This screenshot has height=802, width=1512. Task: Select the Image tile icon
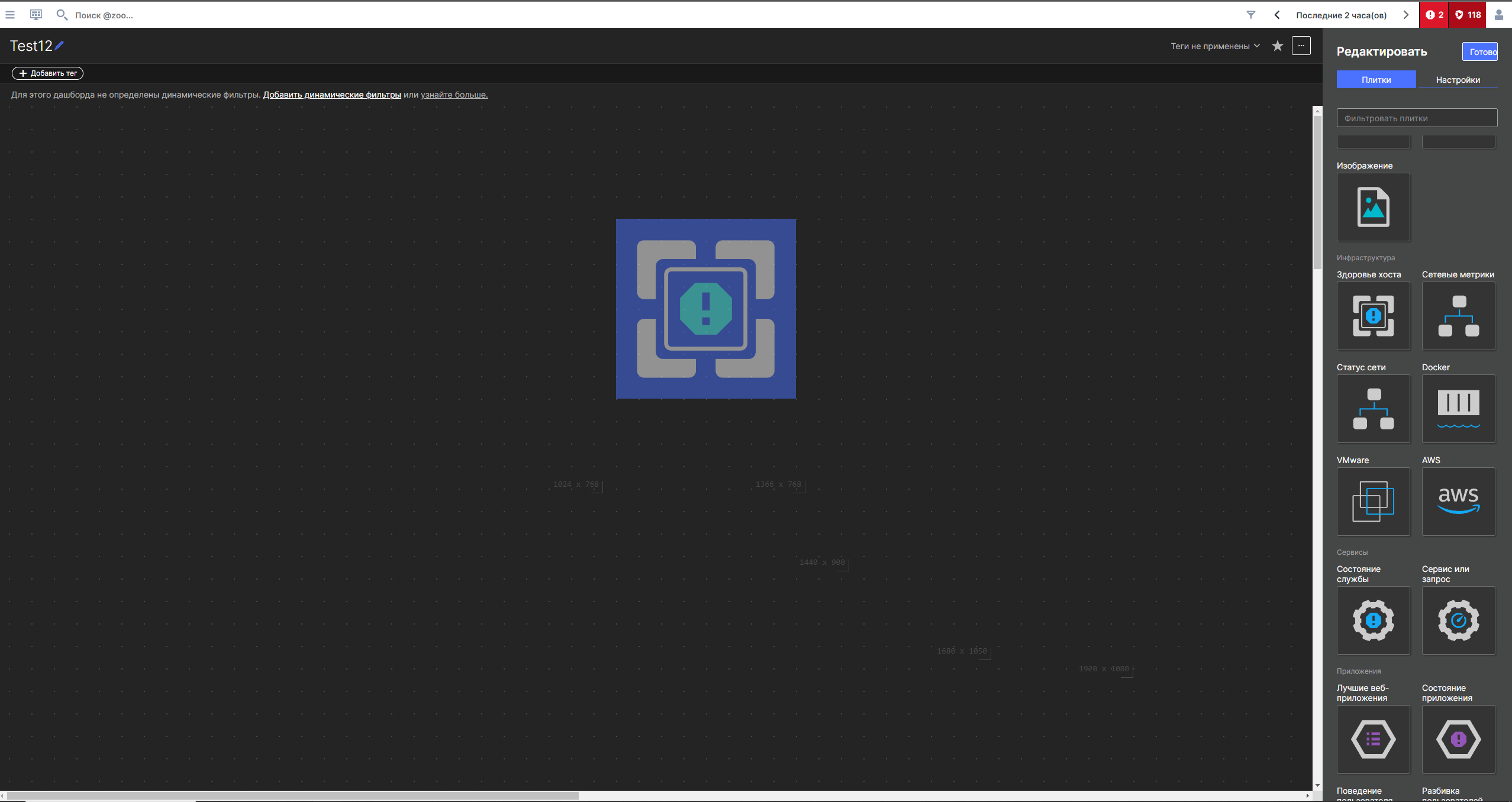(x=1373, y=207)
